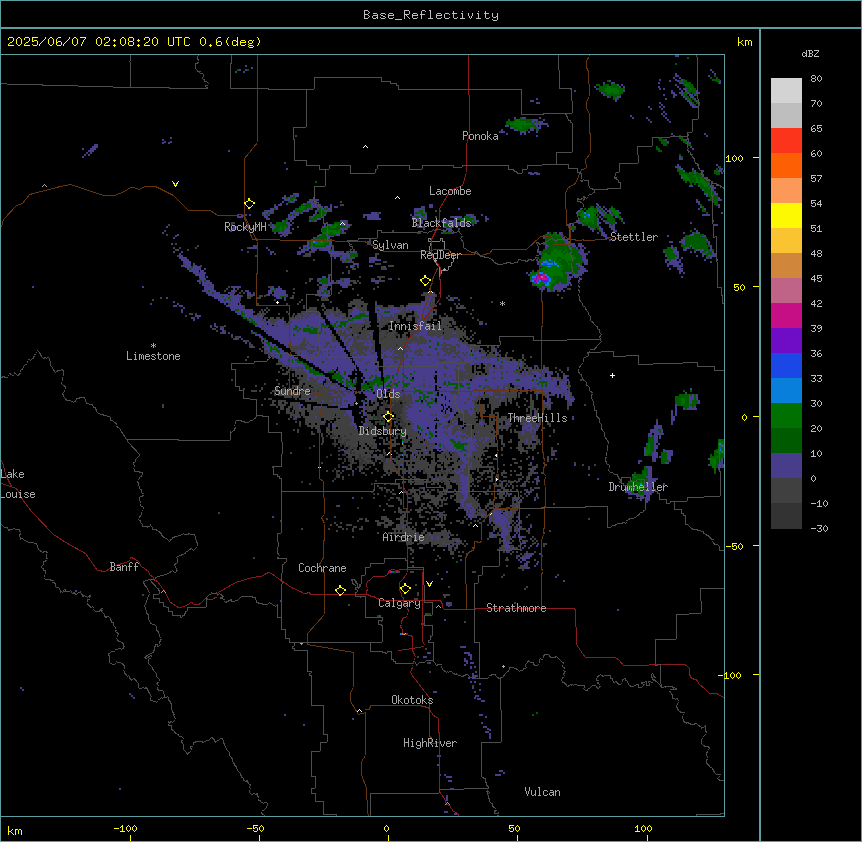Viewport: 862px width, 842px height.
Task: Select the Lacombe label on the map
Action: coord(450,191)
